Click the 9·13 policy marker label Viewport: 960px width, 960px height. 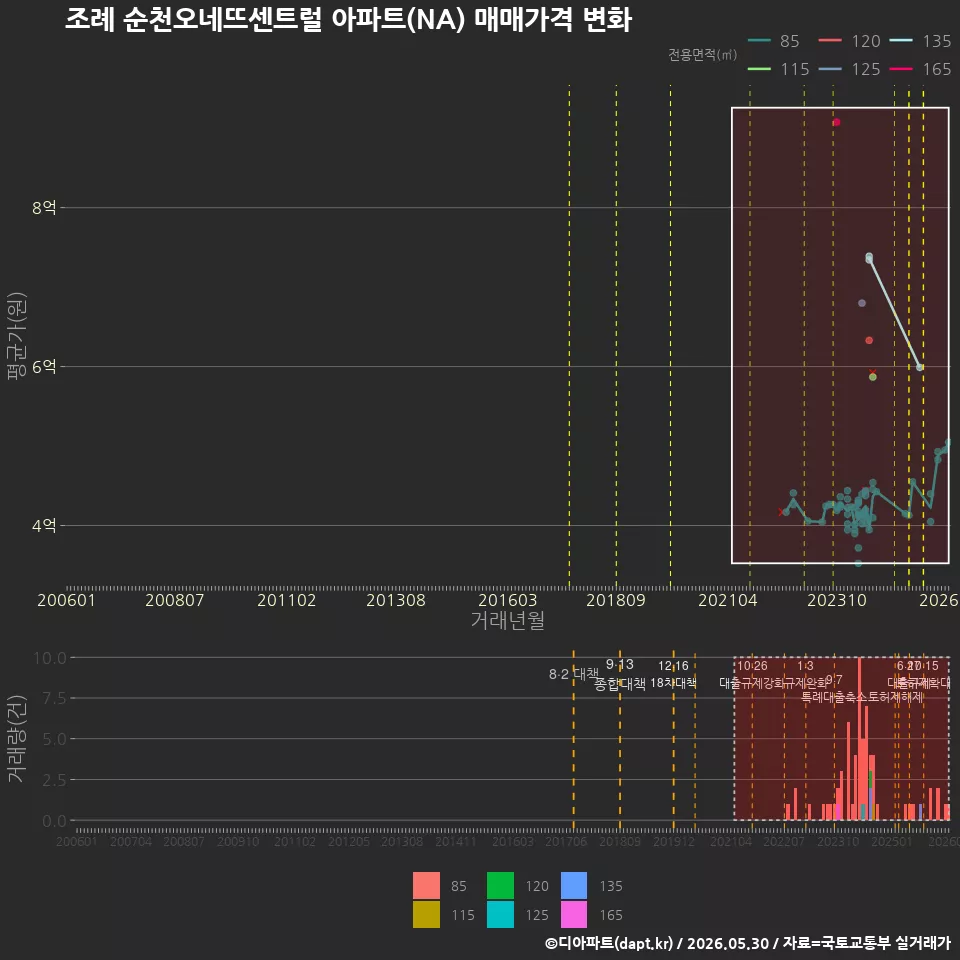tap(620, 664)
